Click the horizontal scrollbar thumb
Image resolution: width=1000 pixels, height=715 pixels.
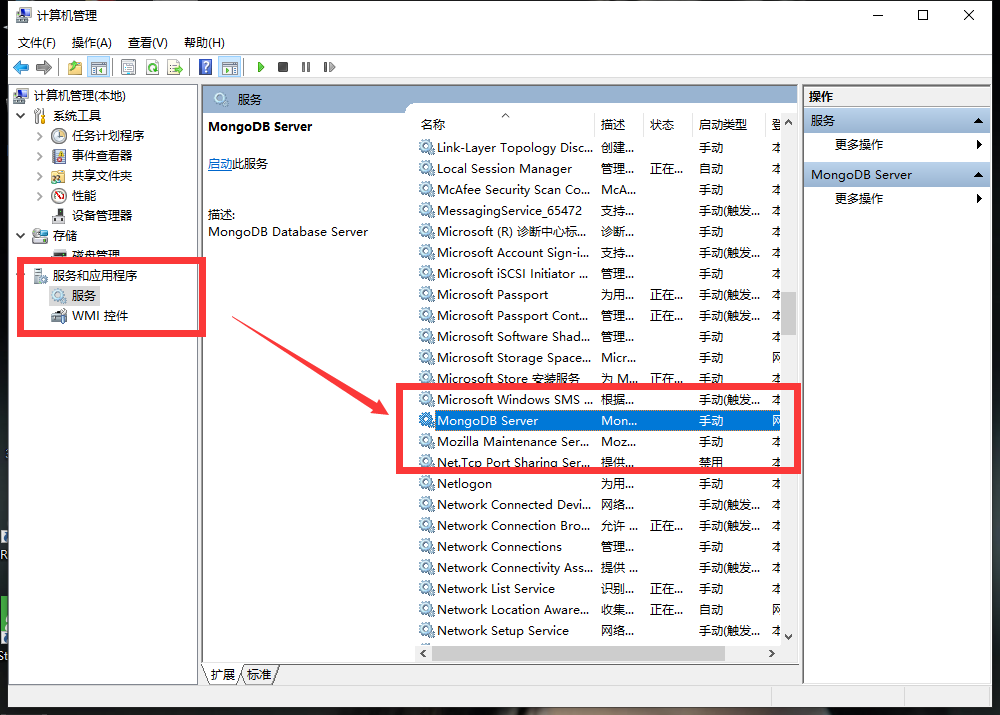578,653
